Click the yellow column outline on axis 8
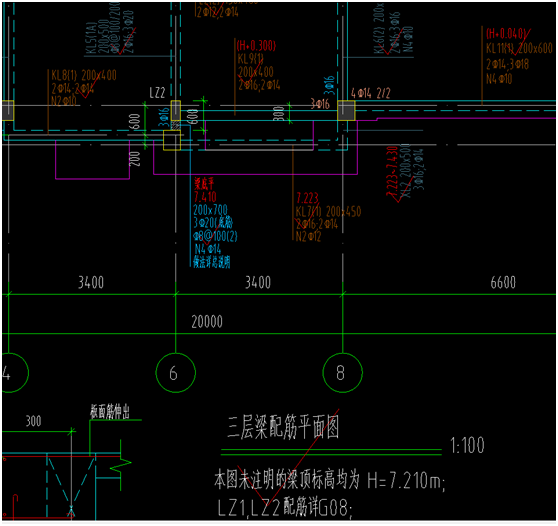Image resolution: width=558 pixels, height=526 pixels. pos(346,110)
